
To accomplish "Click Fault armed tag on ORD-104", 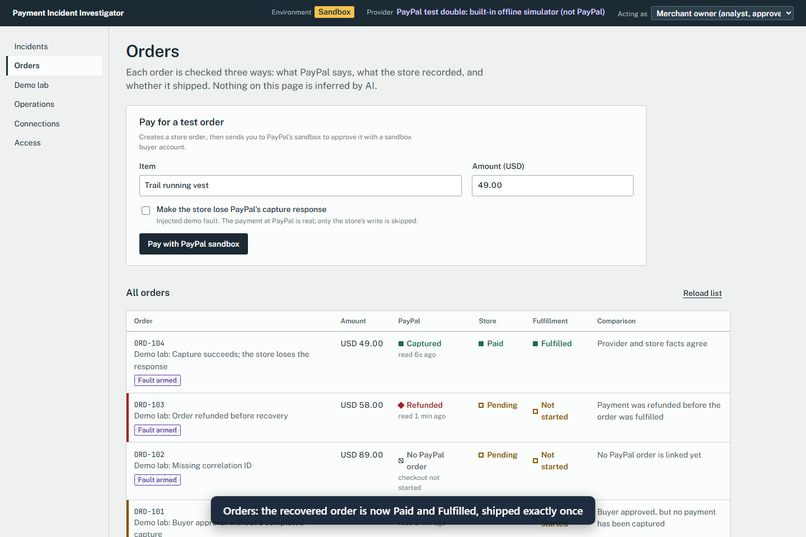I will tap(157, 380).
